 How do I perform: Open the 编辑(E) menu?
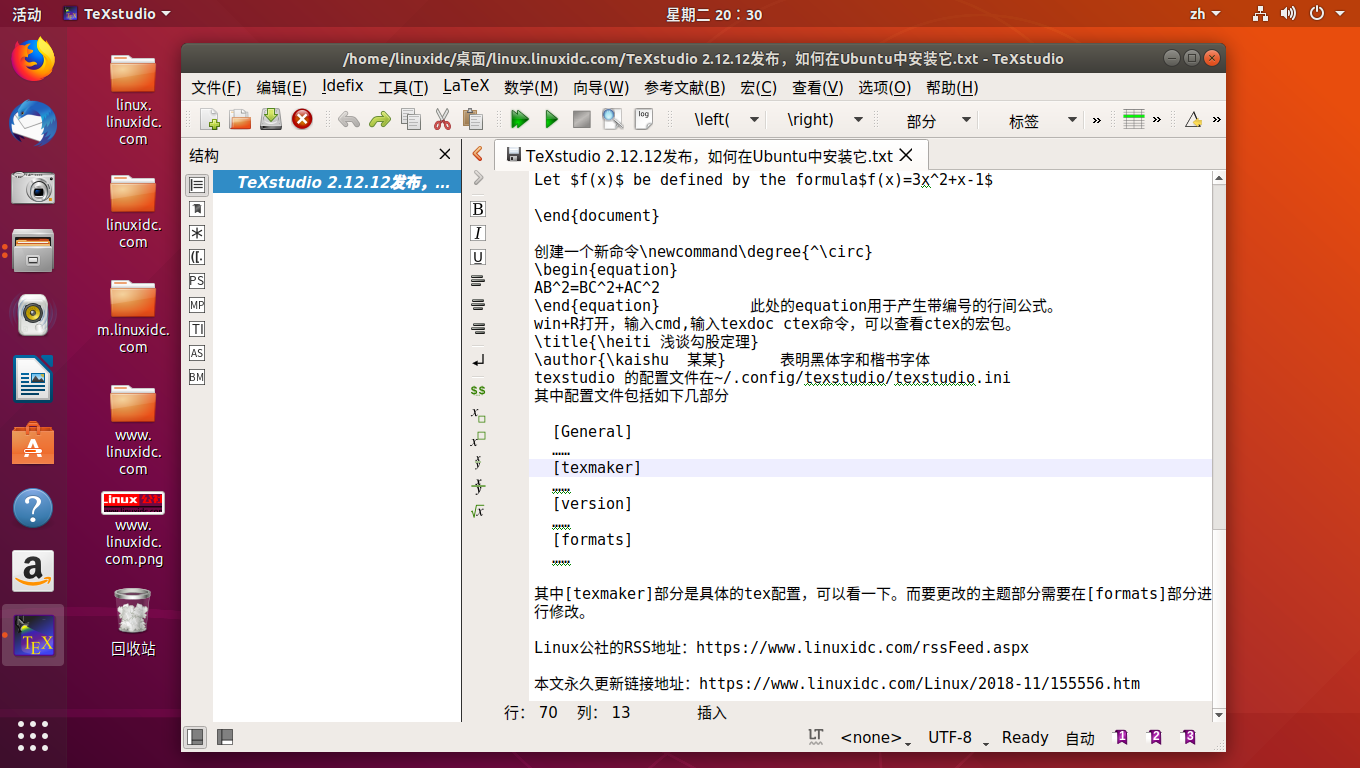(x=282, y=87)
